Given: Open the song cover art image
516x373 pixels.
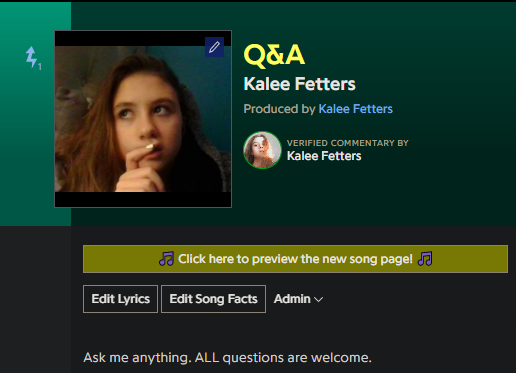Looking at the screenshot, I should pos(143,119).
